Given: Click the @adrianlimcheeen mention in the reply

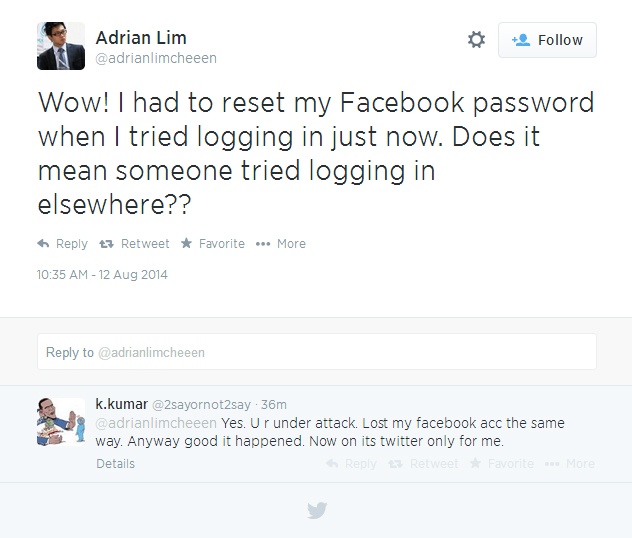Looking at the screenshot, I should (156, 423).
